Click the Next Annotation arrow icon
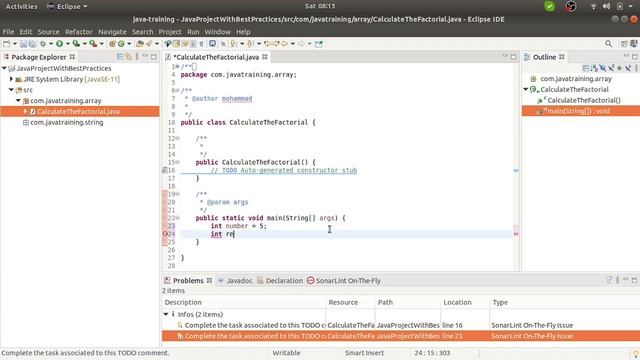This screenshot has width=640, height=360. [233, 44]
